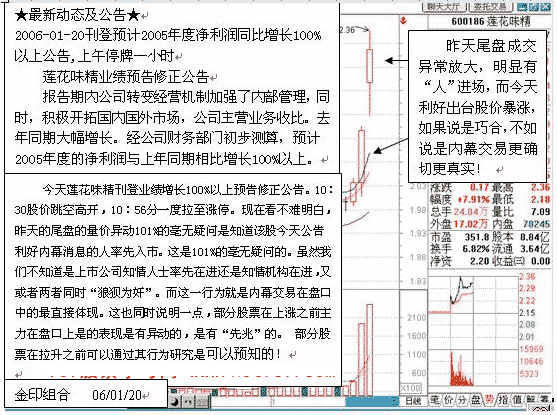Switch to the 盘 tab
This screenshot has height=415, width=557.
pos(476,400)
